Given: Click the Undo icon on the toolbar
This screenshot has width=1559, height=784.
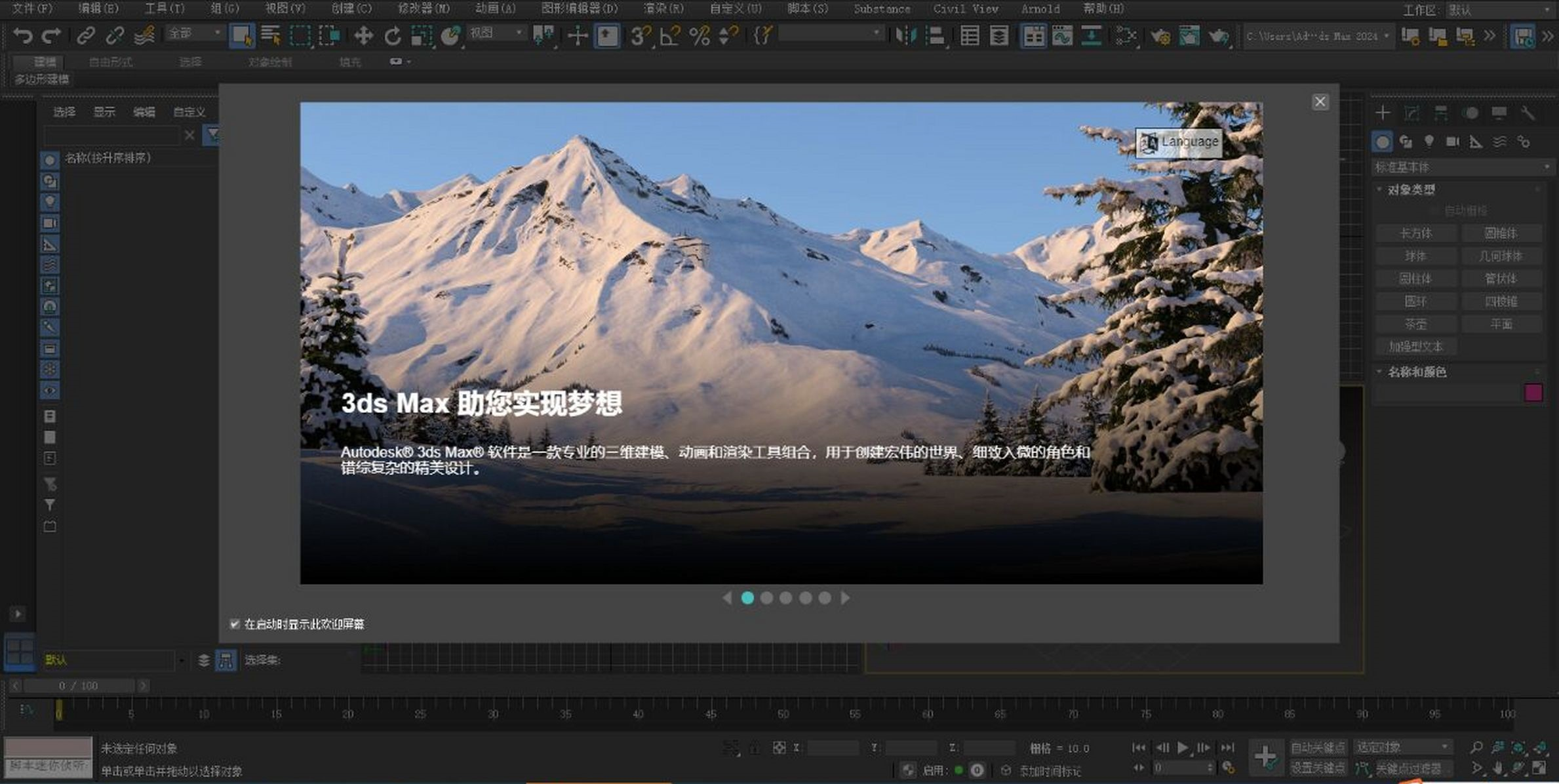Looking at the screenshot, I should click(25, 36).
